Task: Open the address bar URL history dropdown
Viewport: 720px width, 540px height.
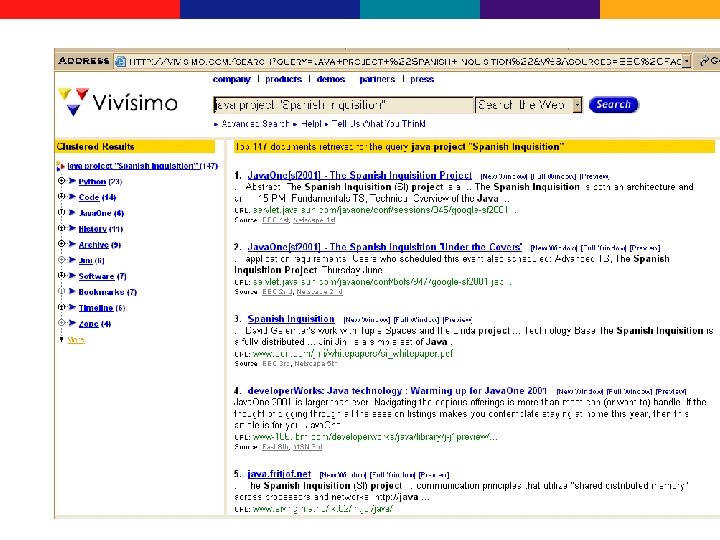Action: [686, 61]
